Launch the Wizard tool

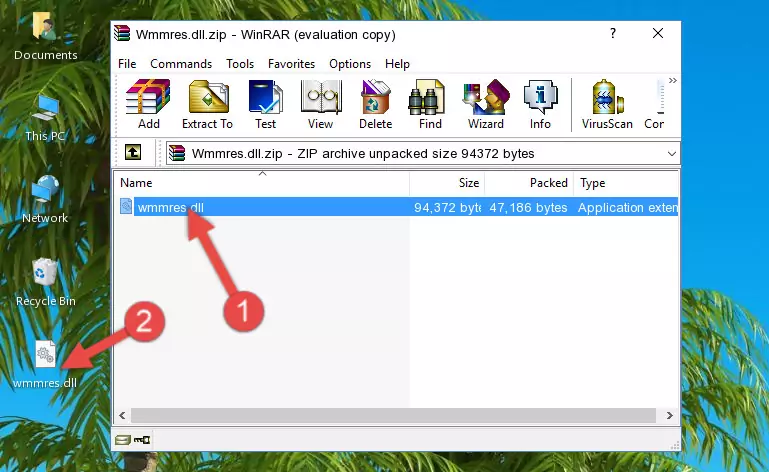[486, 105]
